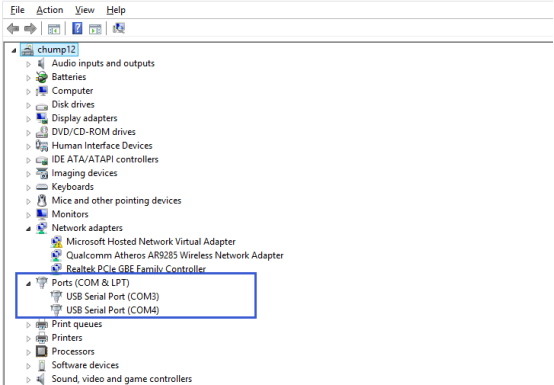This screenshot has height=385, width=554.
Task: Collapse the Ports (COM & LPT) node
Action: [x=28, y=283]
